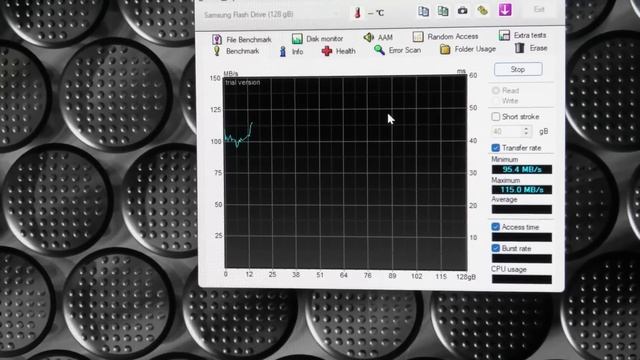Enable the Short stroke checkbox
The width and height of the screenshot is (640, 360).
point(496,117)
